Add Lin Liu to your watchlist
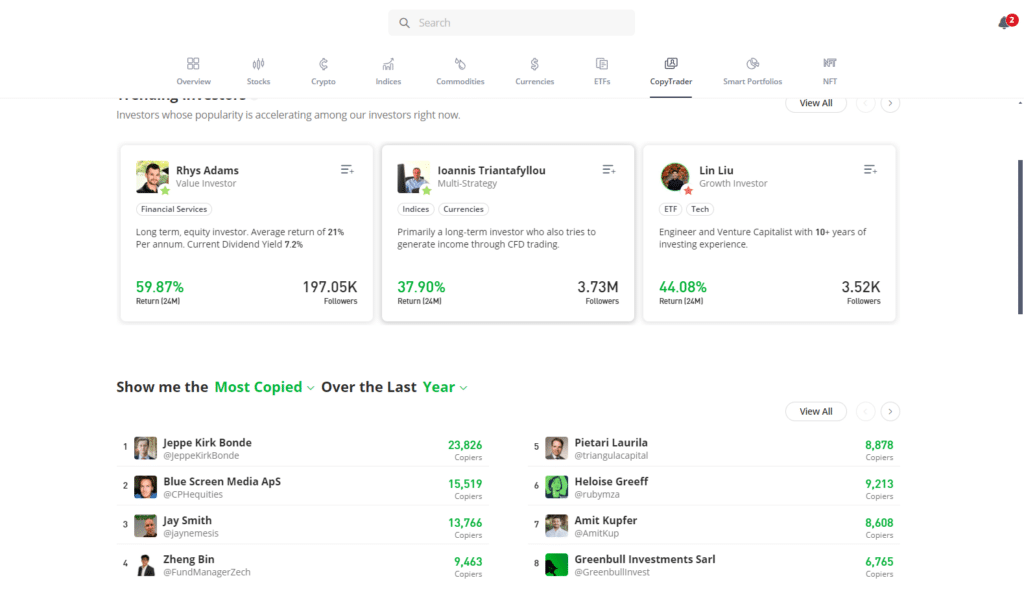Viewport: 1024px width, 589px height. coord(871,169)
